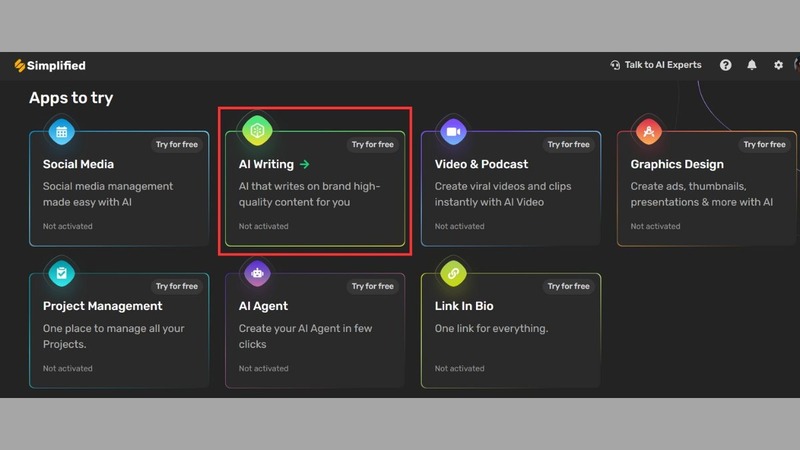Click 'Create viral videos and clips' description
Screen dimensions: 800x450
click(503, 194)
